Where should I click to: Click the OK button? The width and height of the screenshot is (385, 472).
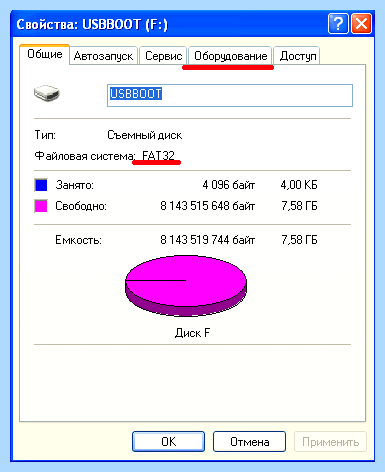[168, 442]
